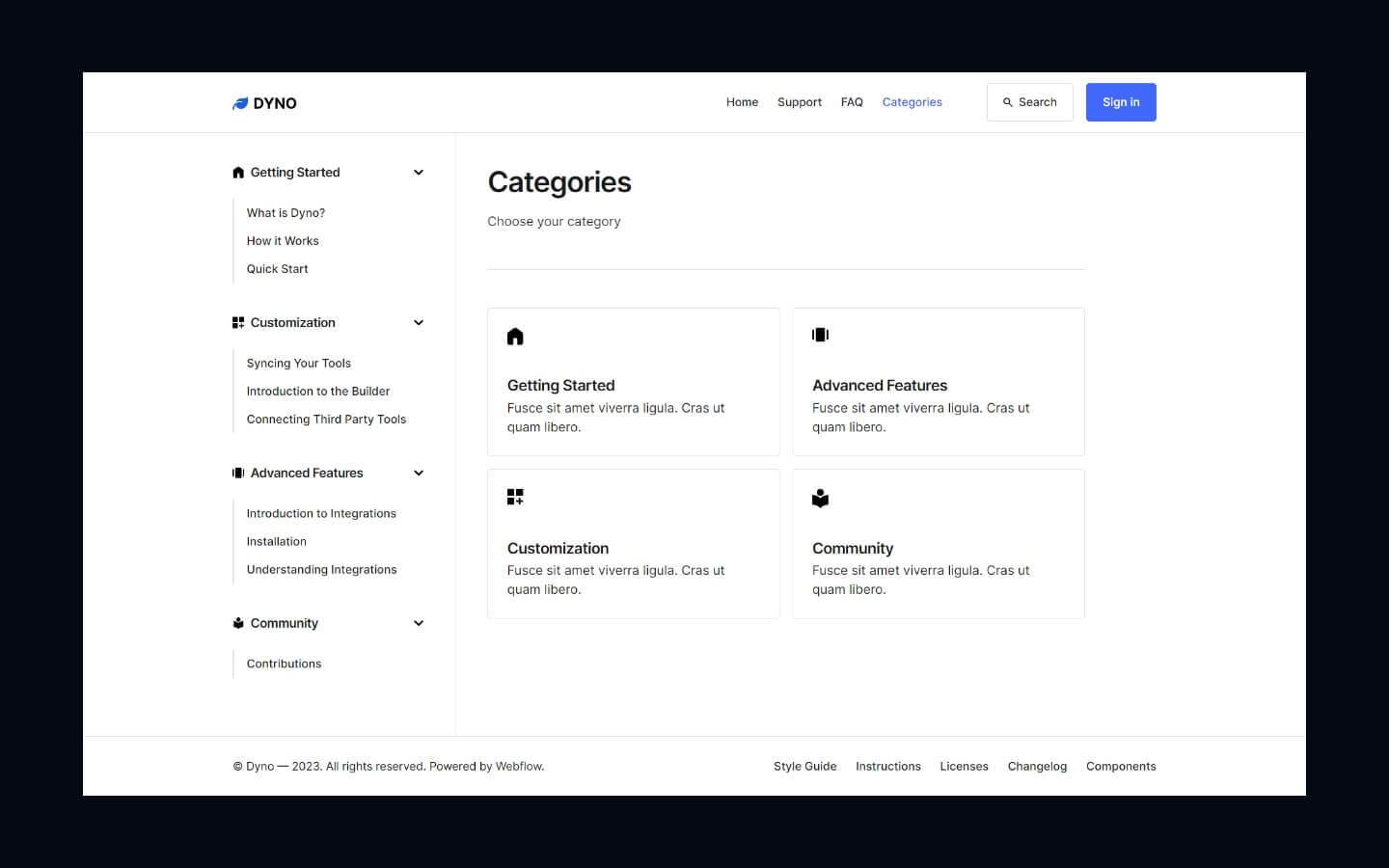This screenshot has width=1389, height=868.
Task: Click the Community icon on its category card
Action: 820,498
